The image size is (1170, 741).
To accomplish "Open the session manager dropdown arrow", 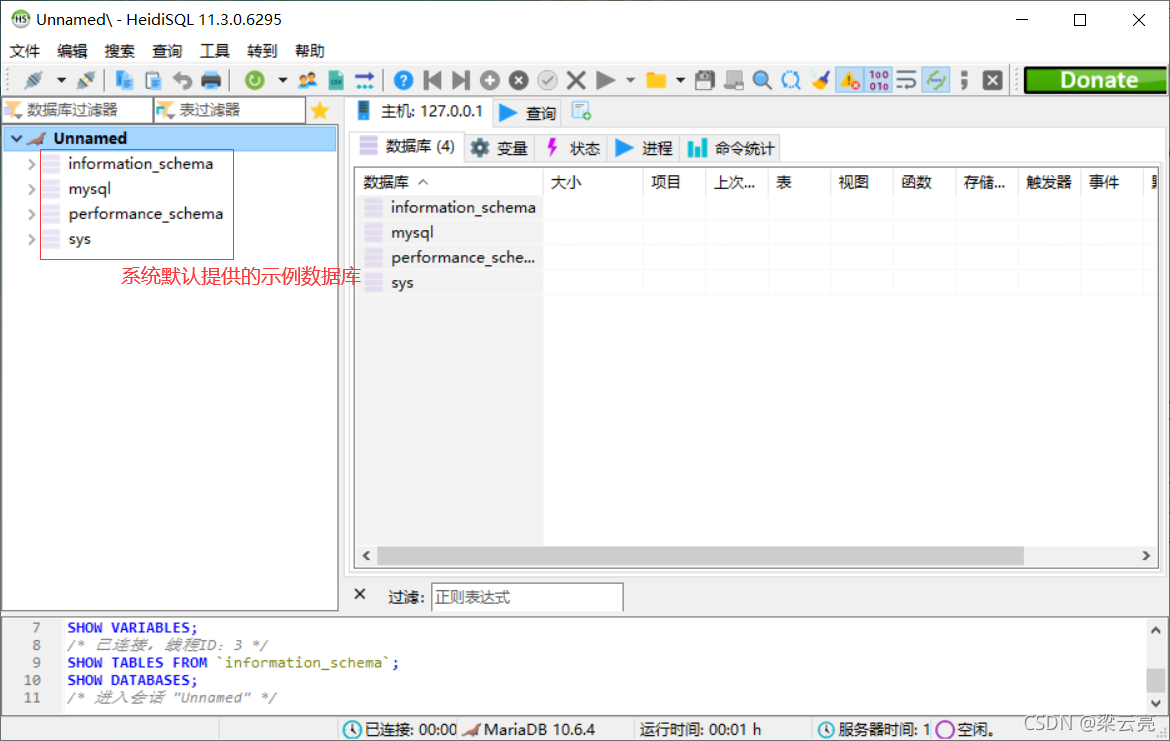I will [x=61, y=80].
